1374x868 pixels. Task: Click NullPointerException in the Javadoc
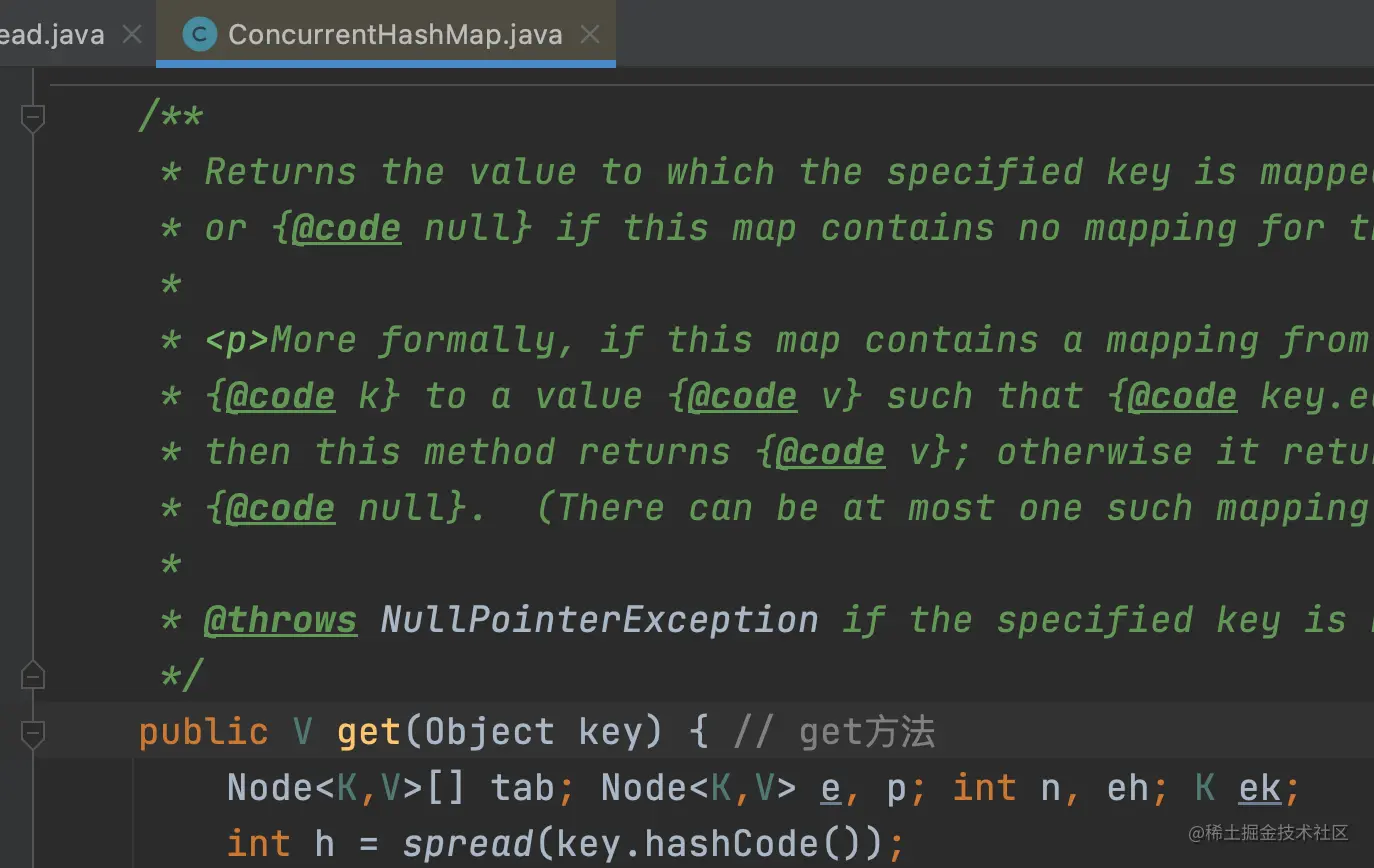[599, 620]
